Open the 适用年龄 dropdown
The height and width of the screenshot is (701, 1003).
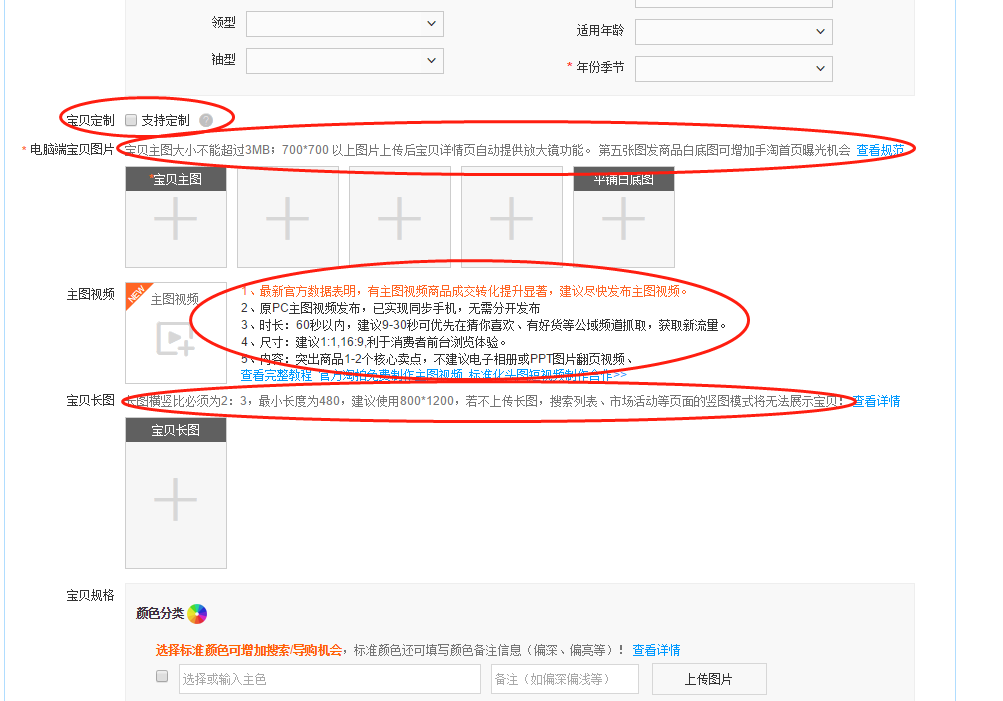tap(733, 31)
